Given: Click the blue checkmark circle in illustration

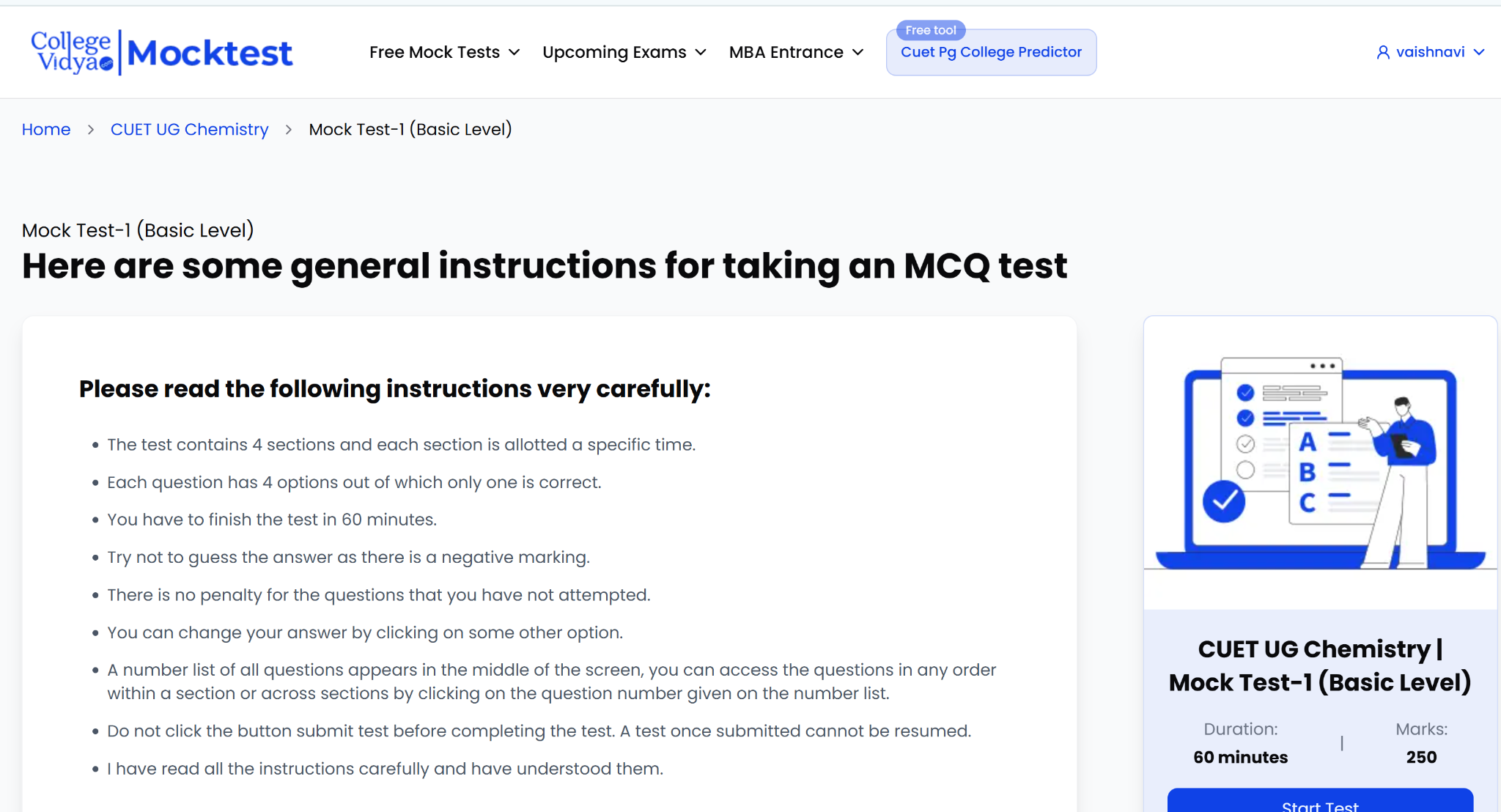Looking at the screenshot, I should (x=1223, y=501).
